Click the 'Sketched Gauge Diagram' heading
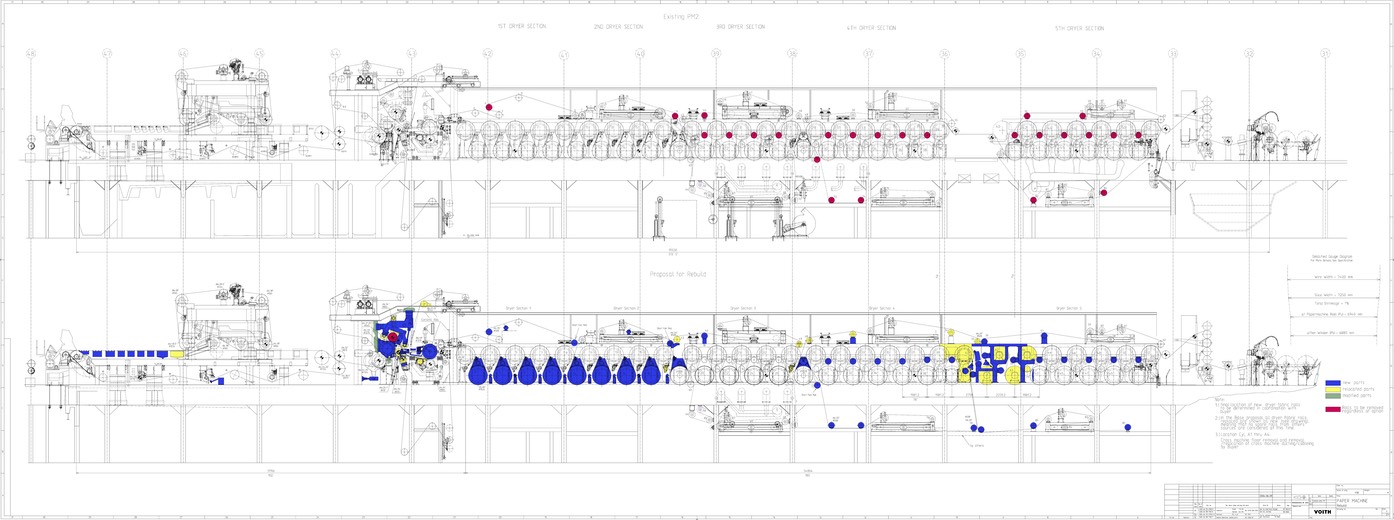This screenshot has width=1394, height=520. pos(1332,257)
